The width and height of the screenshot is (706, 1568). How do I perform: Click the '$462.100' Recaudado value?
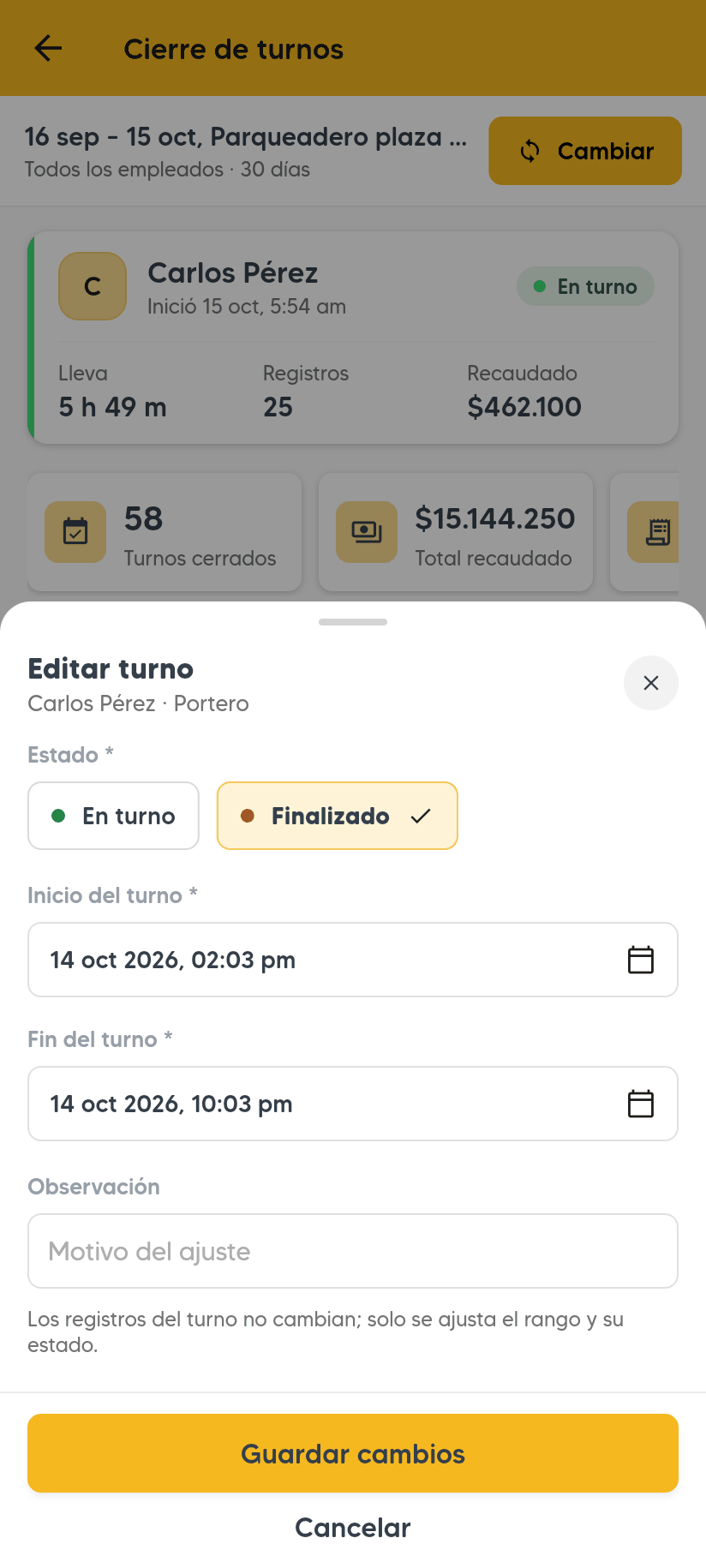click(524, 407)
